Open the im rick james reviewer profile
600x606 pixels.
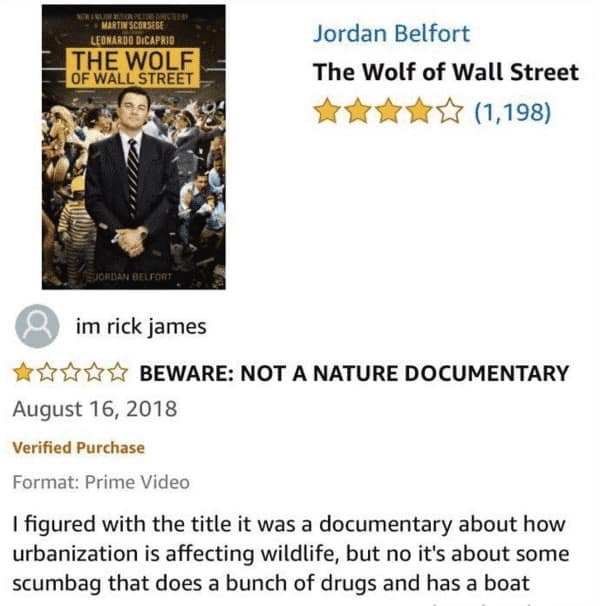point(141,326)
